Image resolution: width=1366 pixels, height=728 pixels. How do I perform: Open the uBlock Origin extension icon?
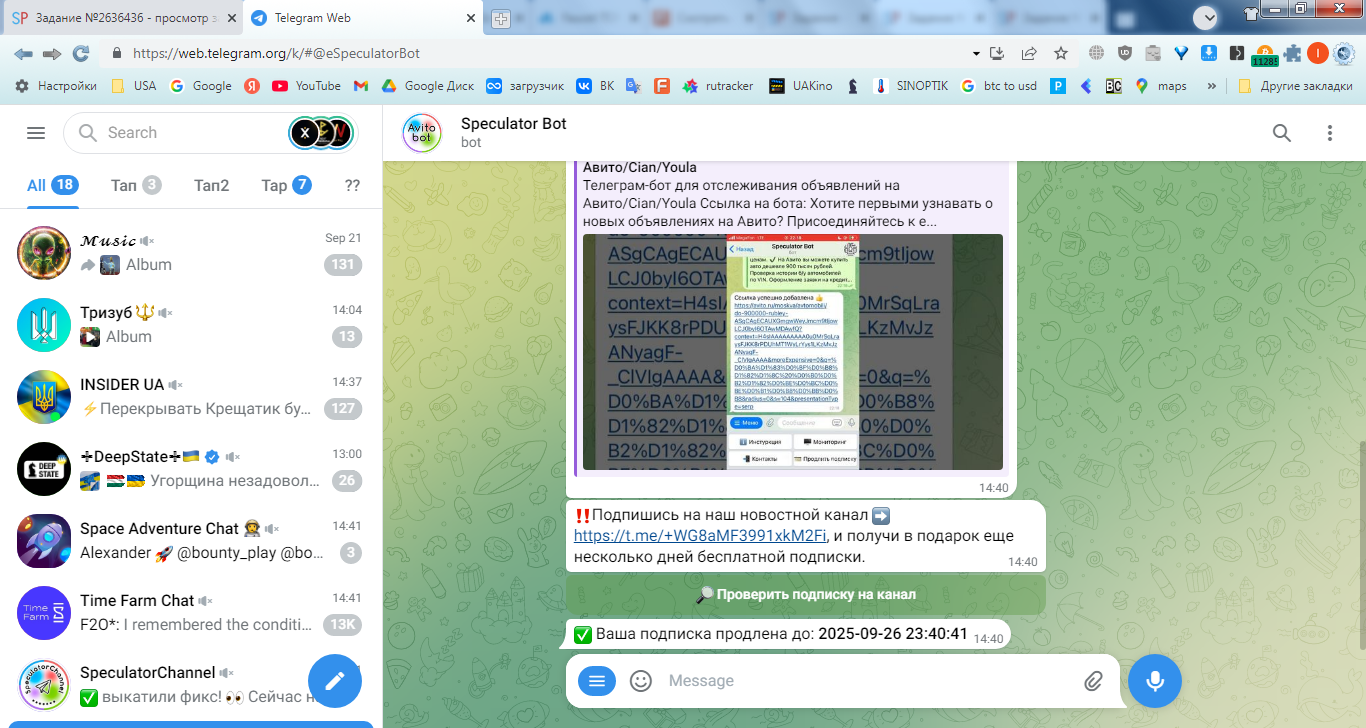tap(1125, 53)
